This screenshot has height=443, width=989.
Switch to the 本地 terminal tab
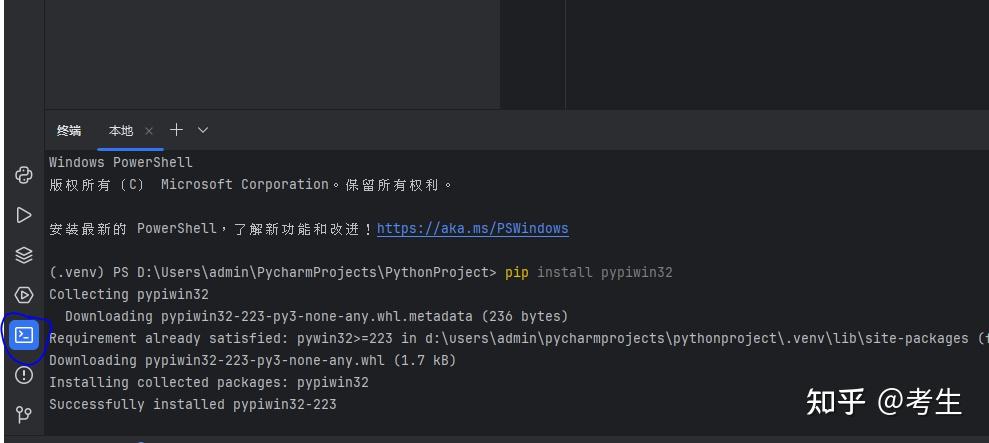coord(121,131)
